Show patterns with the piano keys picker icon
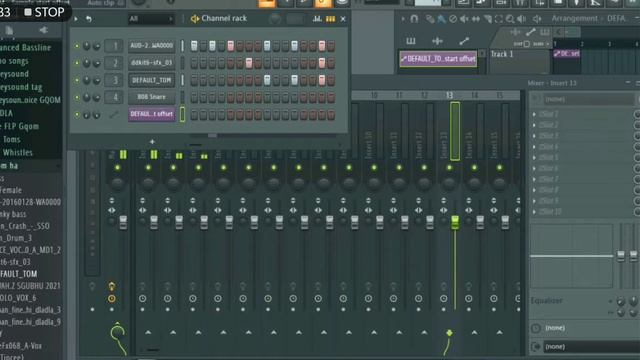Viewport: 640px width, 360px height. pyautogui.click(x=411, y=41)
